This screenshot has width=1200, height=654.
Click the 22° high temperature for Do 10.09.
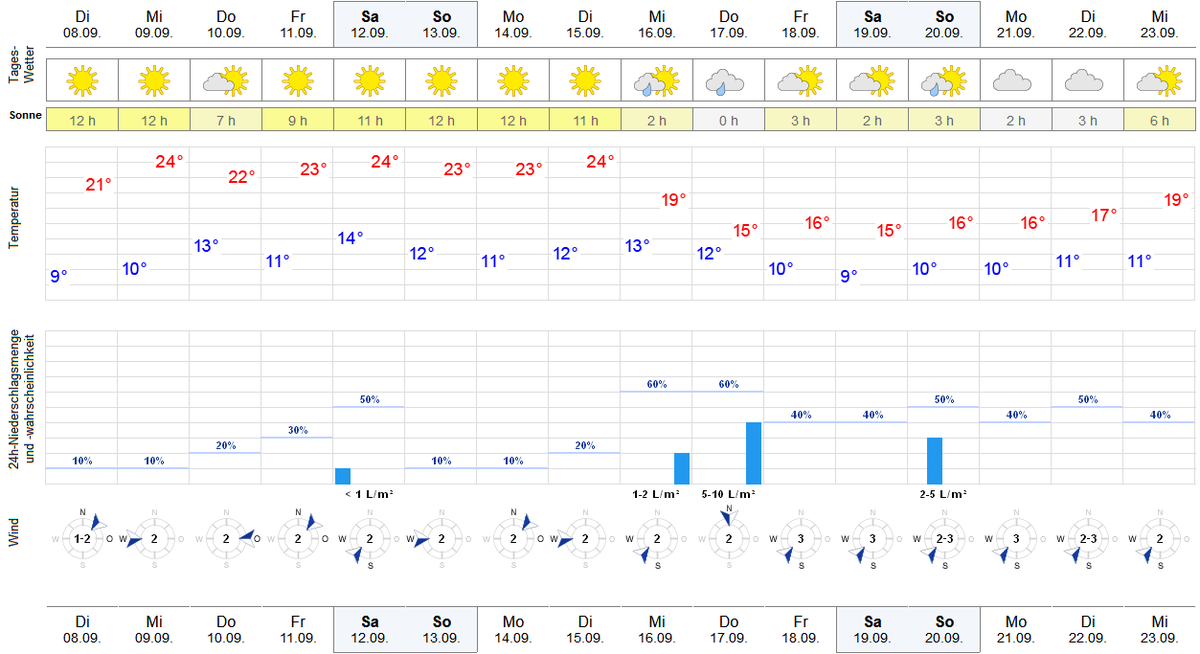(242, 177)
